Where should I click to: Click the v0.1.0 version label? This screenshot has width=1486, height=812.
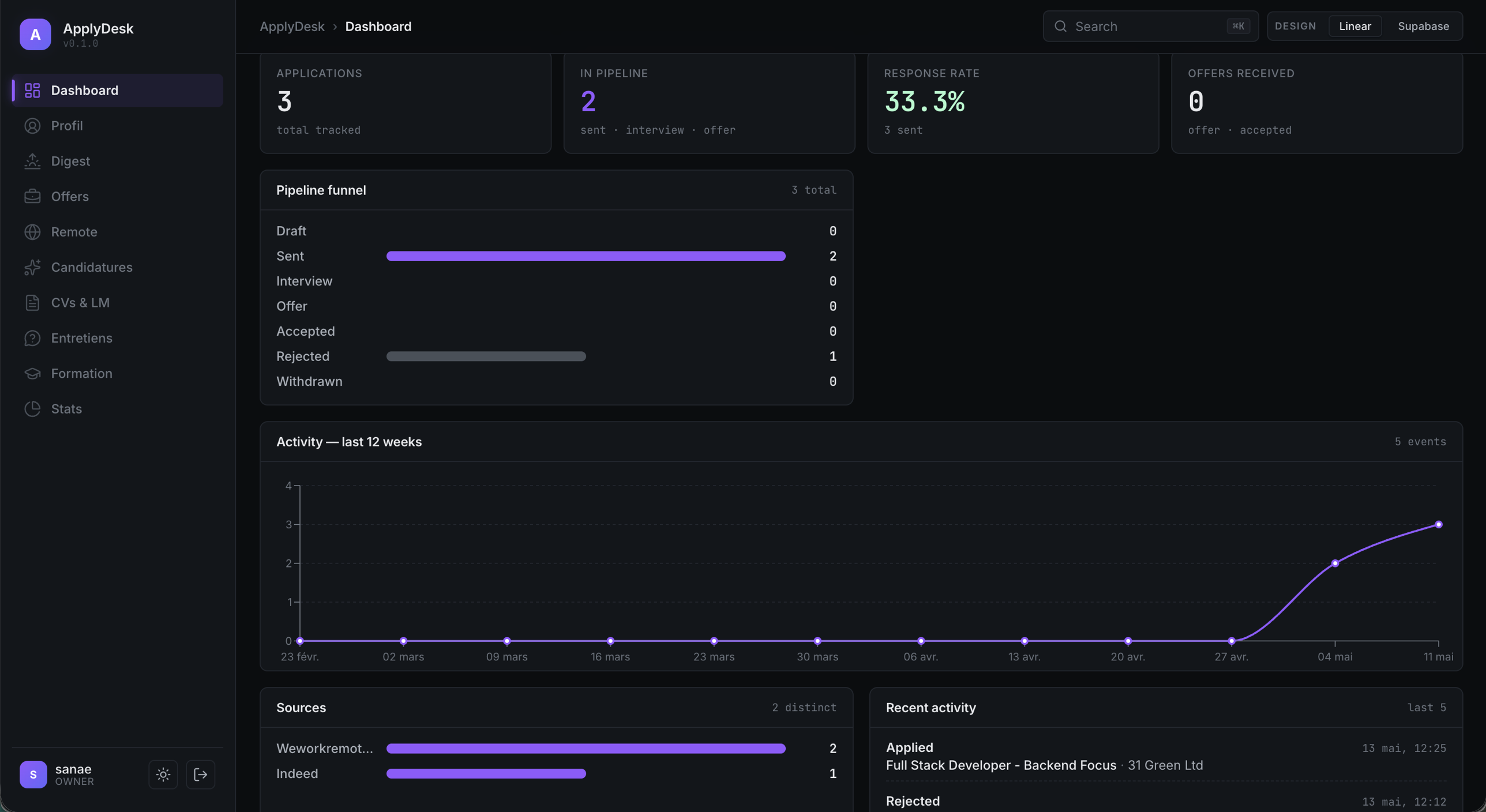coord(81,44)
